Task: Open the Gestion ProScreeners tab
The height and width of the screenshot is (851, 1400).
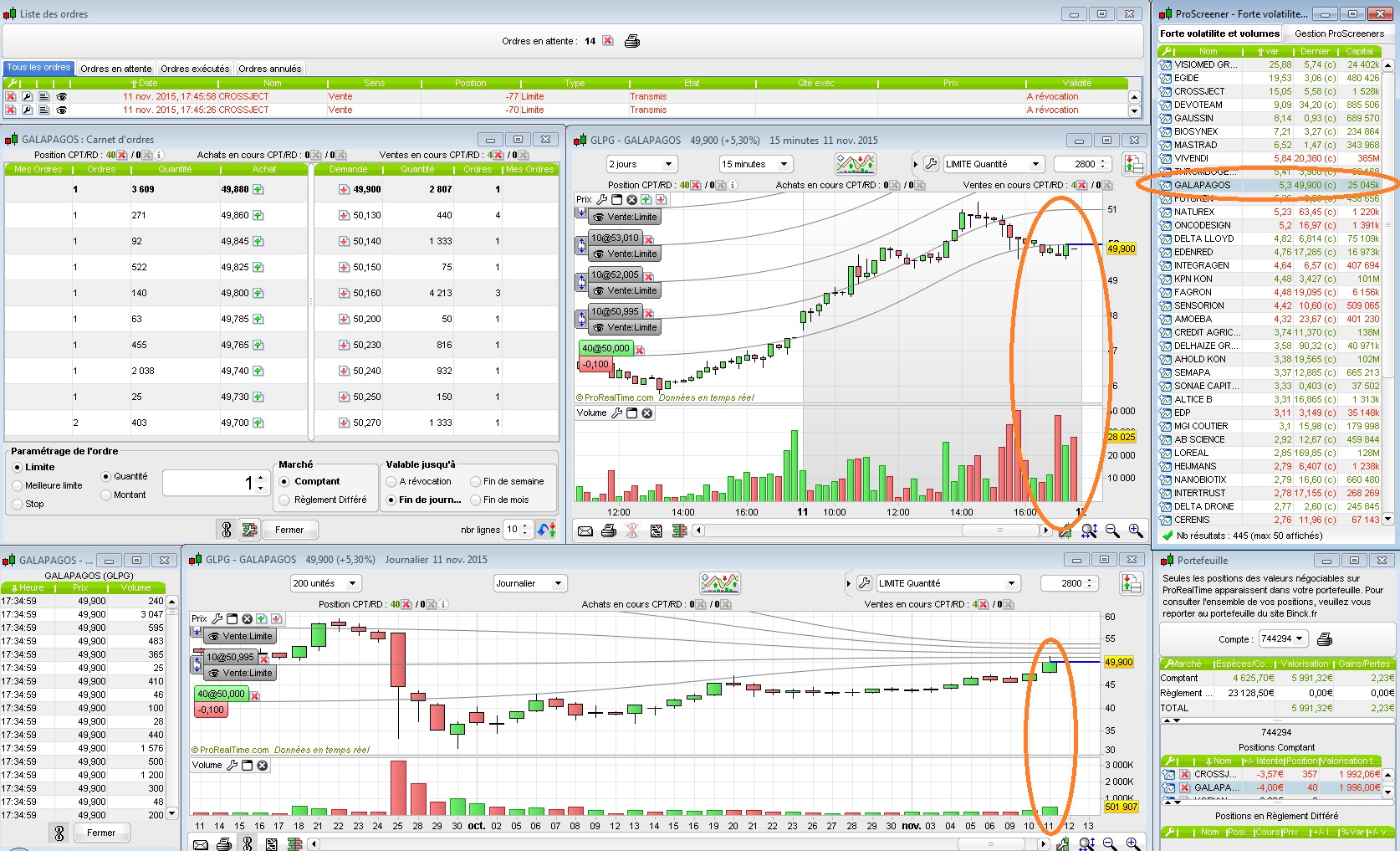Action: pyautogui.click(x=1339, y=33)
